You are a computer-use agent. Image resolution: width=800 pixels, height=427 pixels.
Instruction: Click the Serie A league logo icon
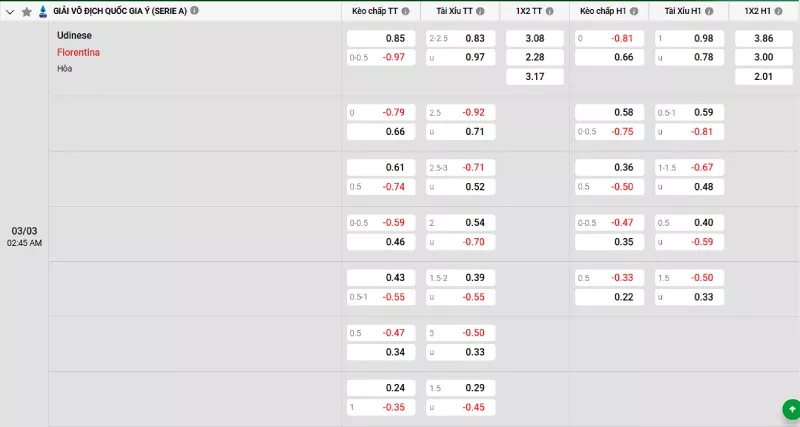(x=42, y=11)
